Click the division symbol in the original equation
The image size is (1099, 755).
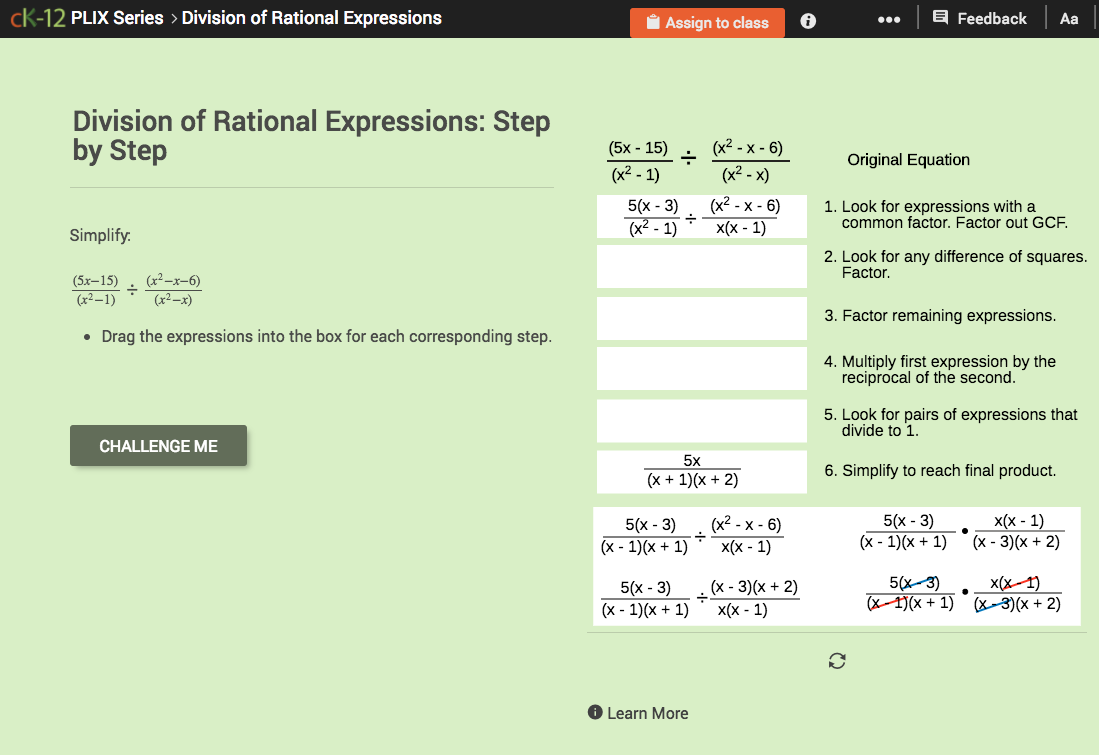690,158
